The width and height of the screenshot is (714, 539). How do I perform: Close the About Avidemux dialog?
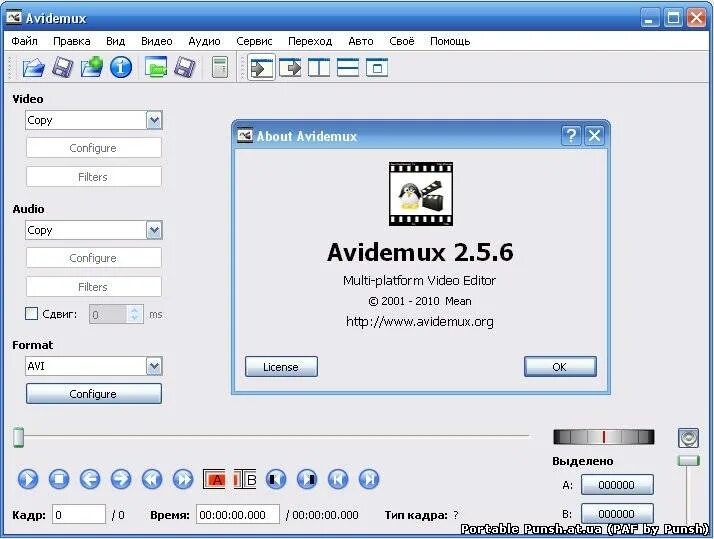point(594,136)
